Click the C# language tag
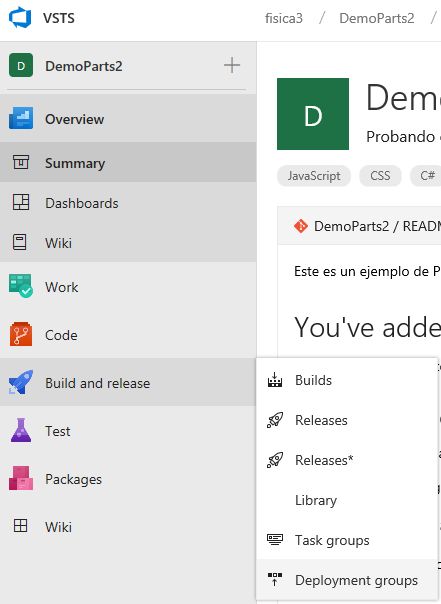Viewport: 441px width, 604px height. 427,176
